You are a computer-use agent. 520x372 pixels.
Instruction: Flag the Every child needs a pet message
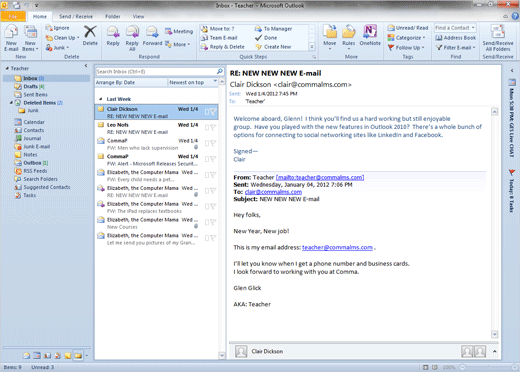(x=213, y=175)
